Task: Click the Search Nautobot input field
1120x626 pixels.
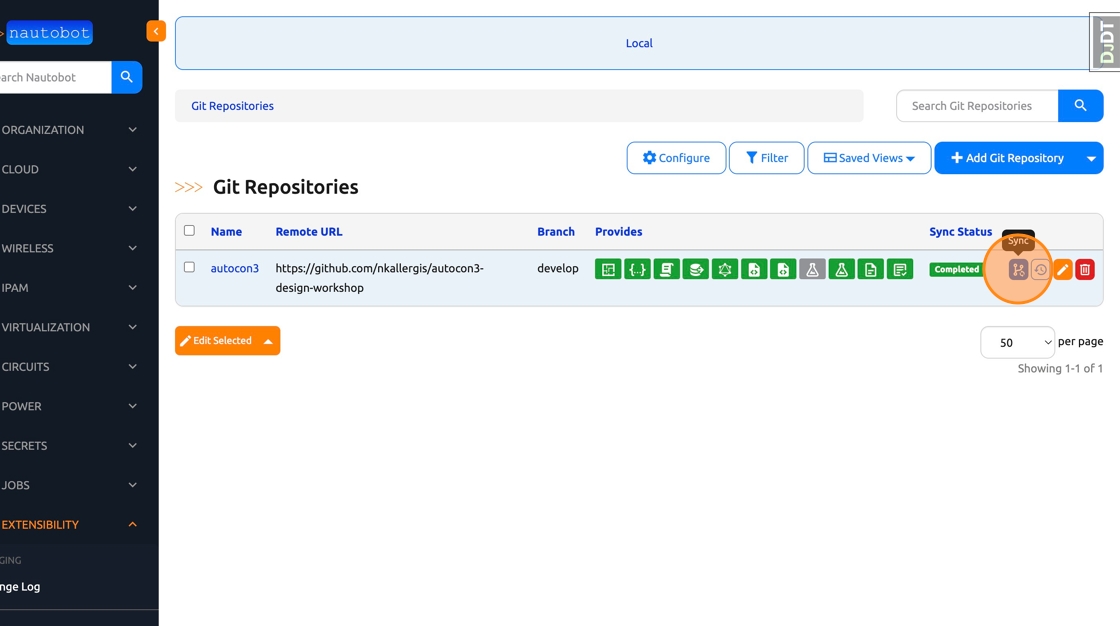Action: pyautogui.click(x=55, y=77)
